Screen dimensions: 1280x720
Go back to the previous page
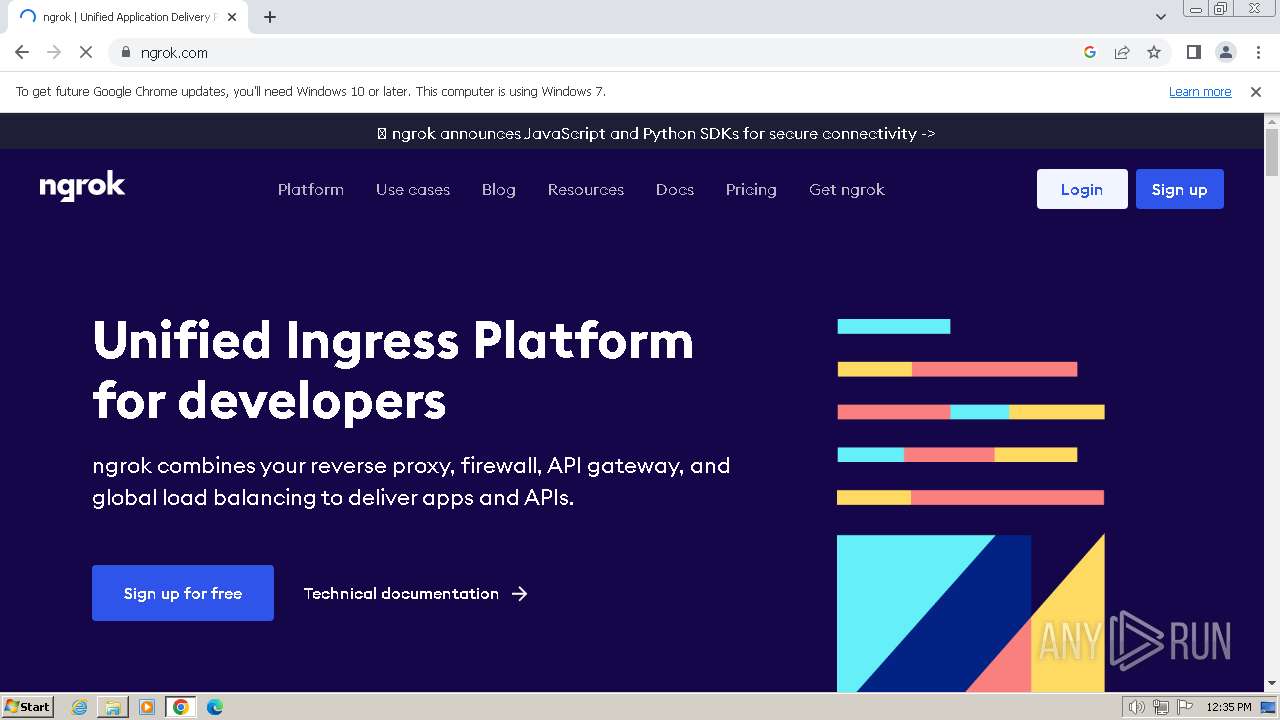pyautogui.click(x=22, y=52)
